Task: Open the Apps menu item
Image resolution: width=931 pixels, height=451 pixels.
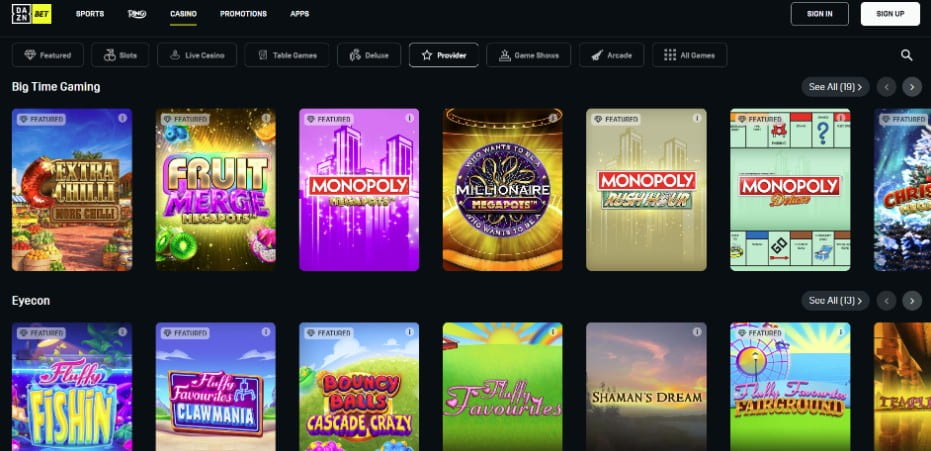Action: [300, 14]
